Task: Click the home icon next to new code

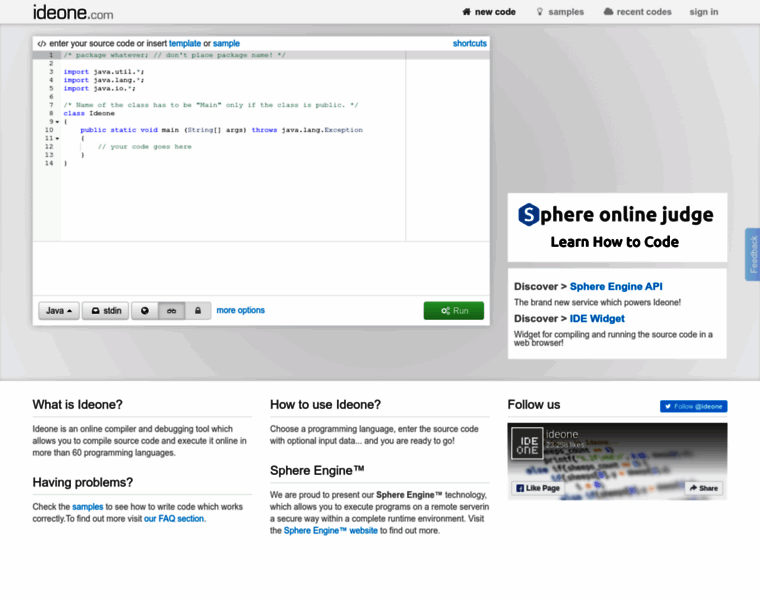Action: pyautogui.click(x=466, y=12)
